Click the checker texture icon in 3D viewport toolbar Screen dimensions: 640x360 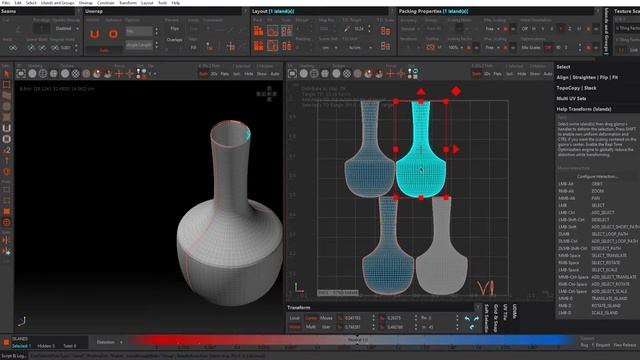[x=76, y=73]
